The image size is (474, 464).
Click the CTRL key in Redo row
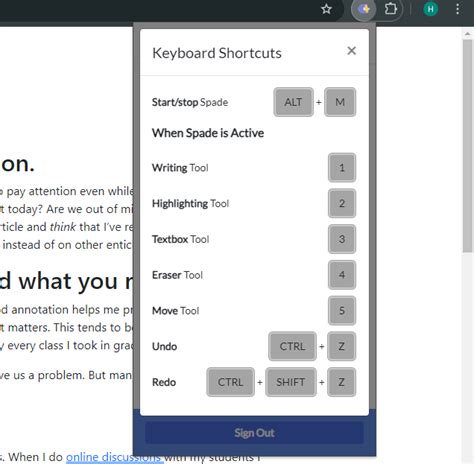pyautogui.click(x=231, y=382)
